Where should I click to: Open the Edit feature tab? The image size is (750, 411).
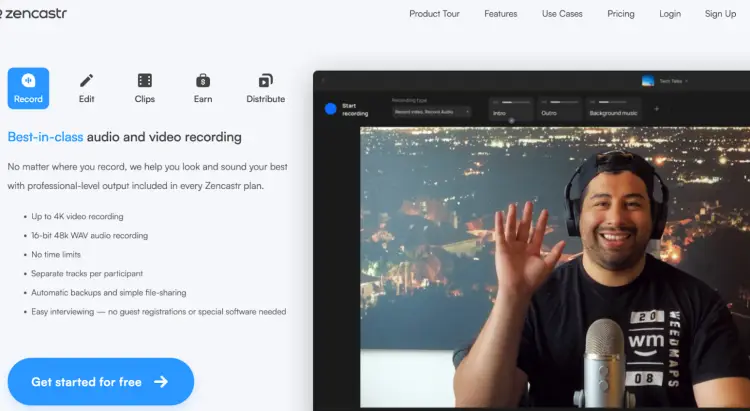(87, 89)
